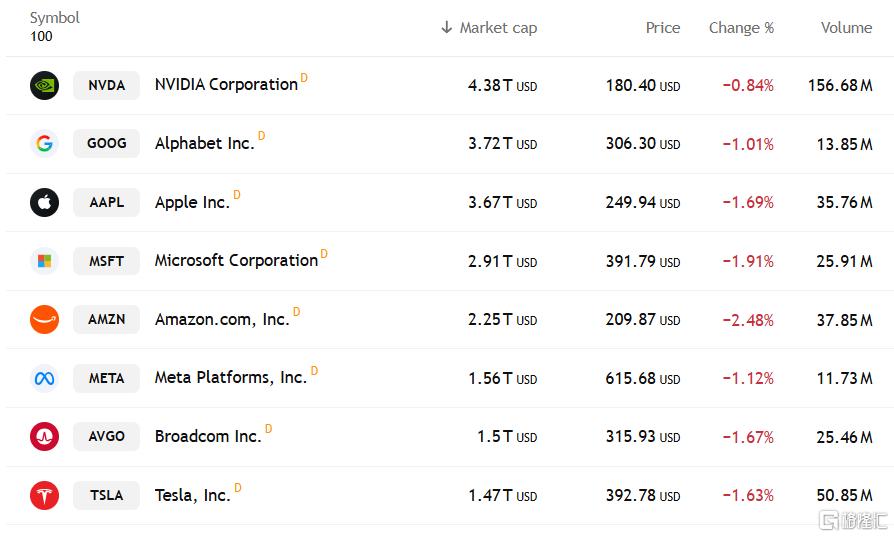Click the Tesla logo icon
Screen dimensions: 894x537
click(x=44, y=495)
